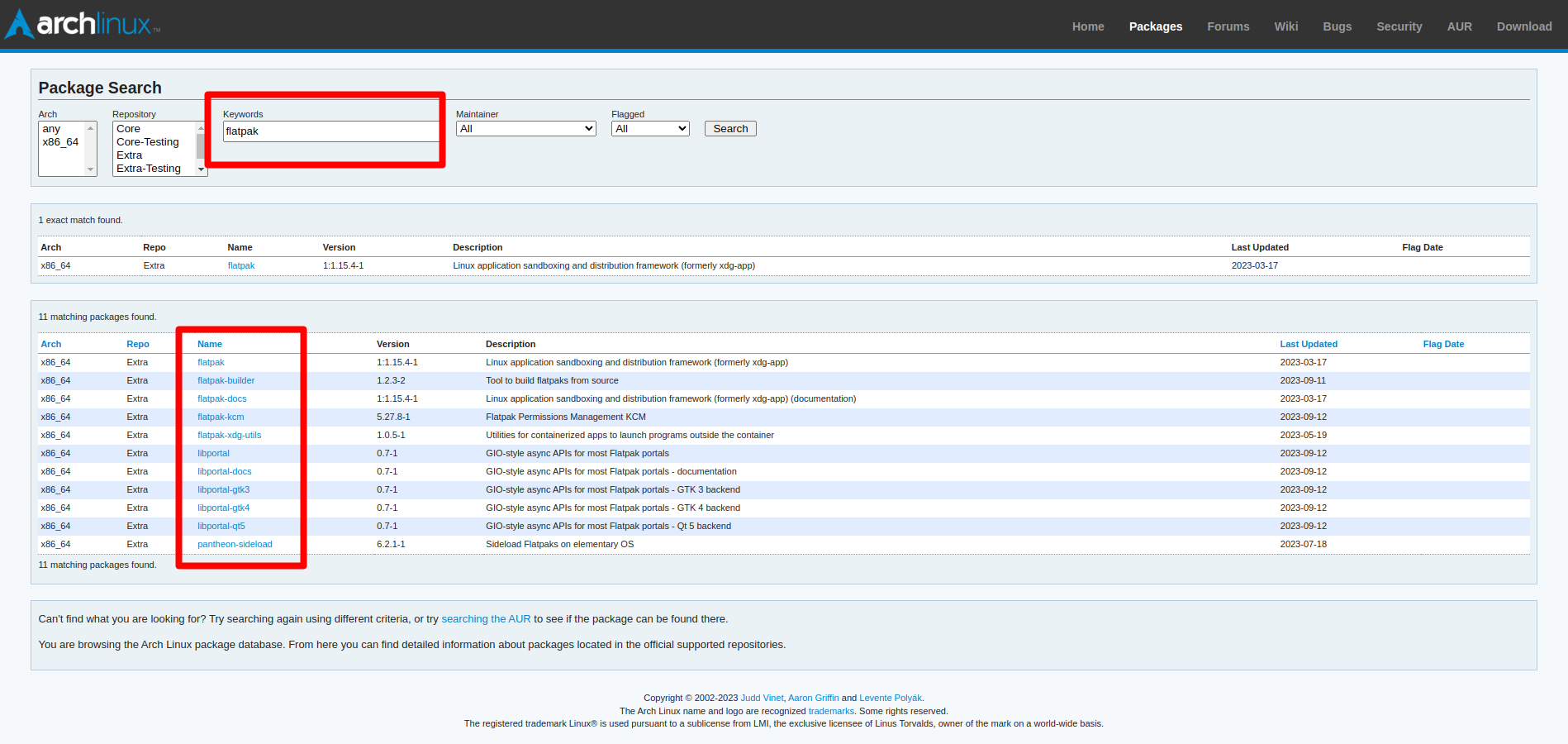Image resolution: width=1568 pixels, height=744 pixels.
Task: Click version '6.2.1-1' cell
Action: tap(391, 545)
